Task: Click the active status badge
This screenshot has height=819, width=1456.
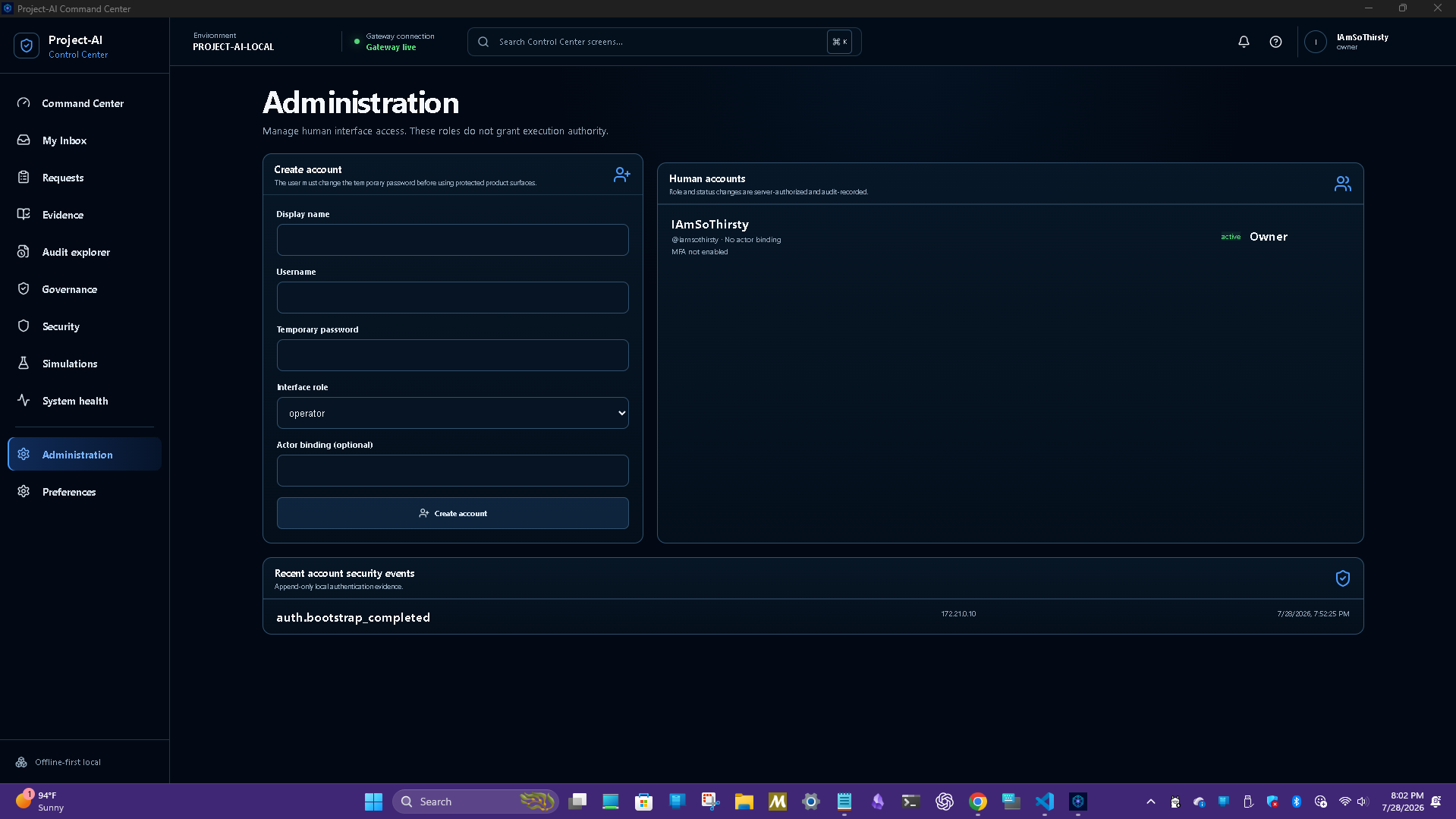Action: [x=1231, y=237]
